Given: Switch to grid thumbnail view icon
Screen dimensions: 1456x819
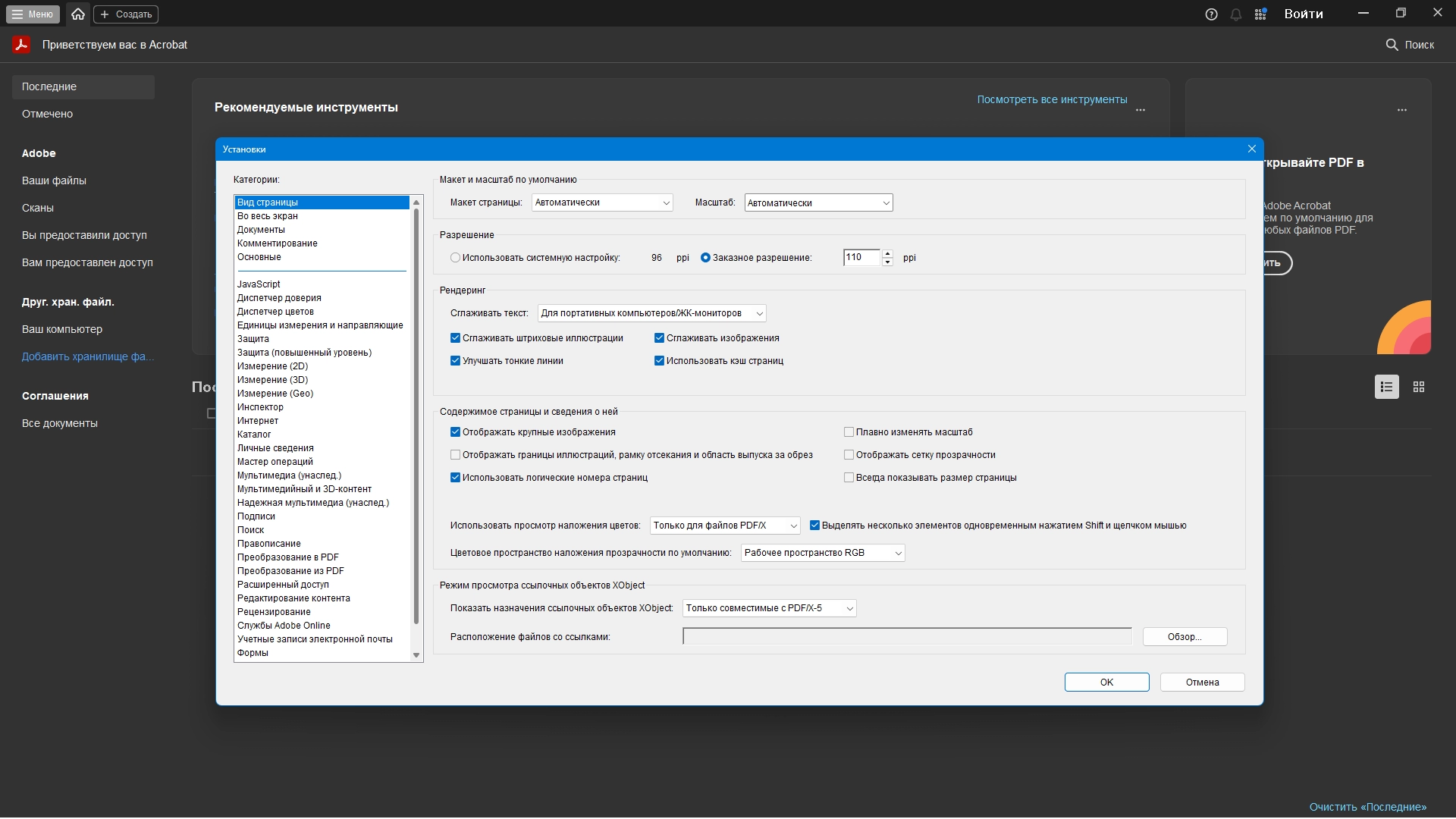Looking at the screenshot, I should (x=1419, y=387).
